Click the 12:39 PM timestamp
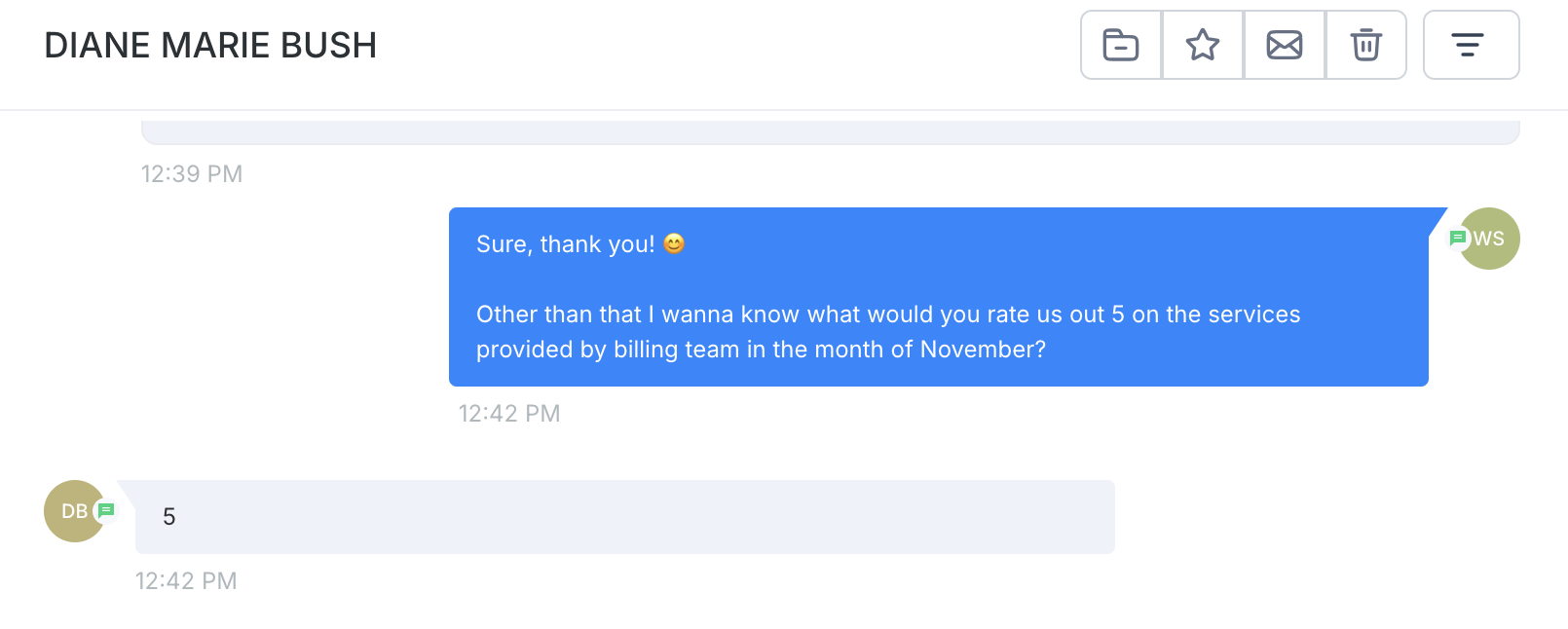 (x=192, y=174)
